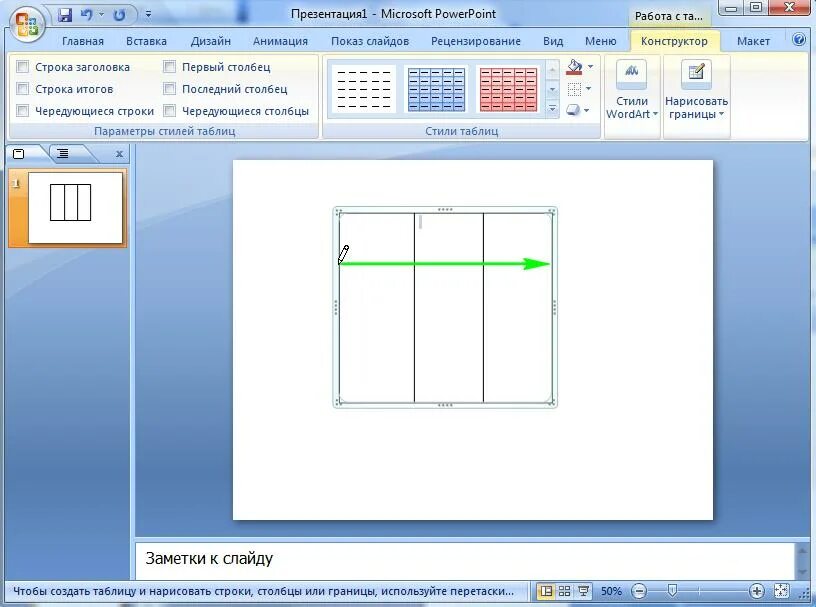Screen dimensions: 816x607
Task: Enable the Строка заголовка checkbox
Action: (22, 67)
